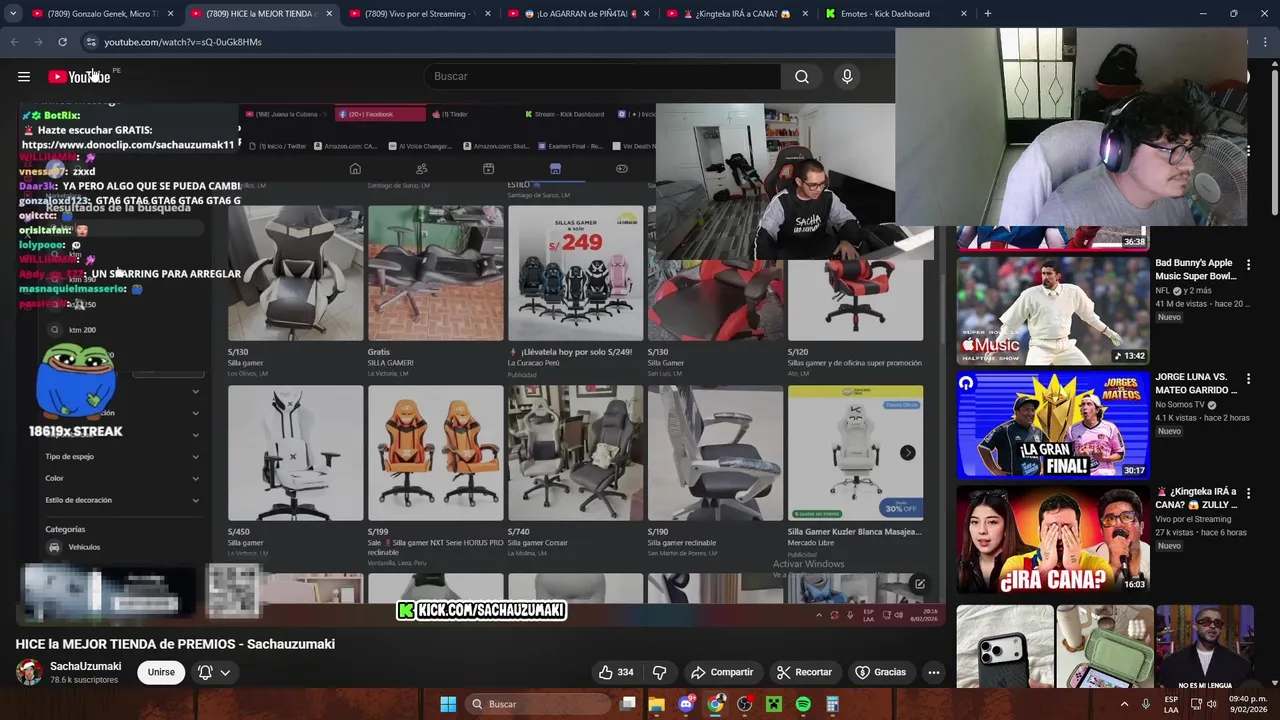Viewport: 1280px width, 720px height.
Task: Click the Compartir button
Action: click(722, 672)
